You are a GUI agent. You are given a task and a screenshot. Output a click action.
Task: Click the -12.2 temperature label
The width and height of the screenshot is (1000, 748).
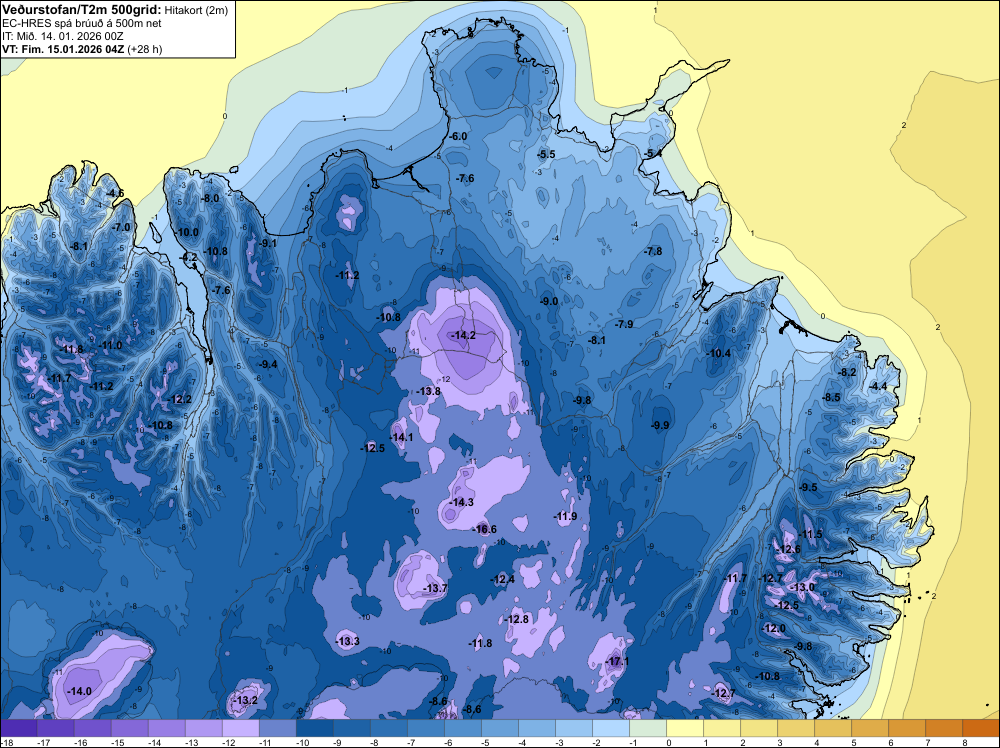pos(180,399)
